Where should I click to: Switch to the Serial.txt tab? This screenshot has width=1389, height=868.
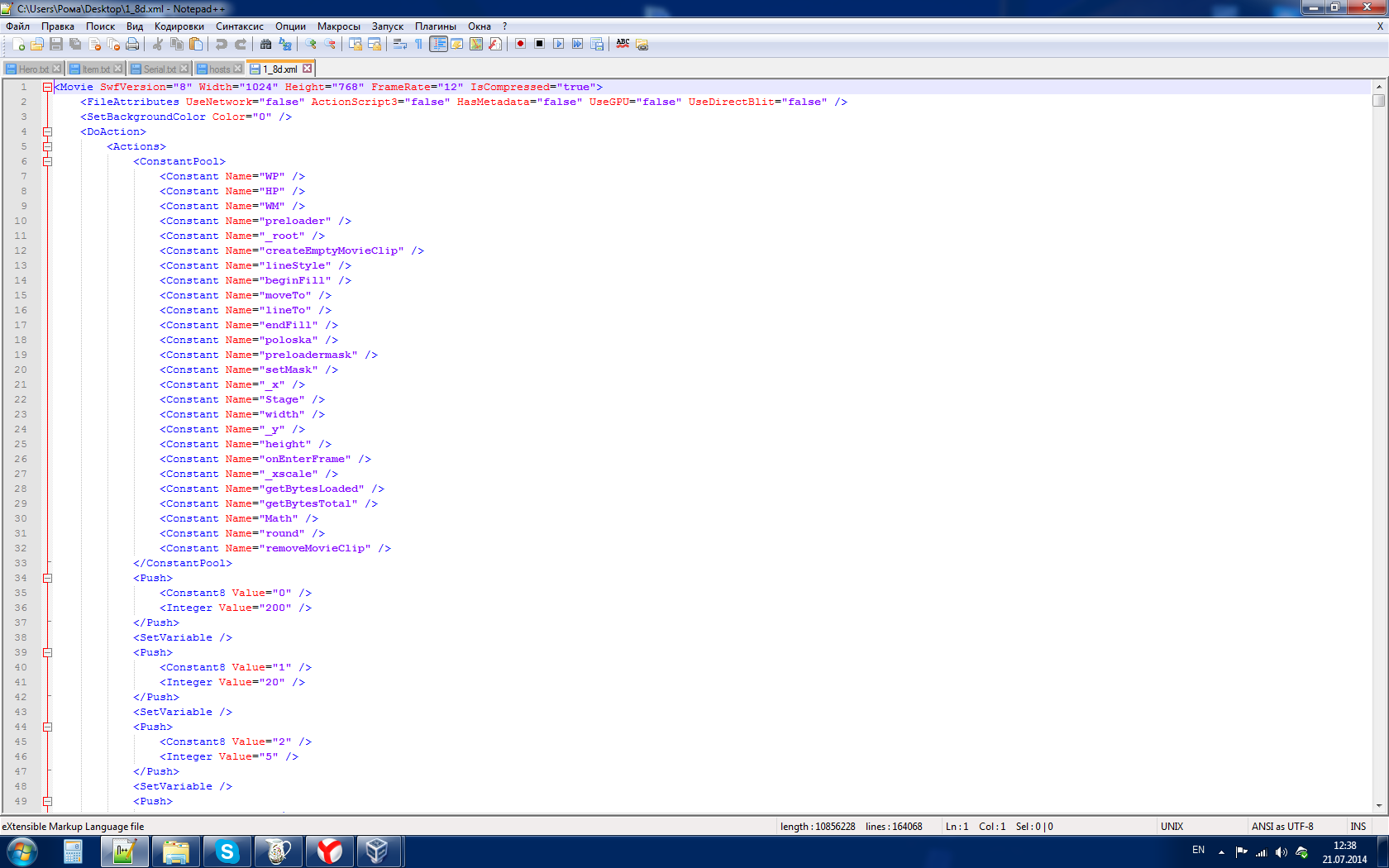(x=160, y=69)
